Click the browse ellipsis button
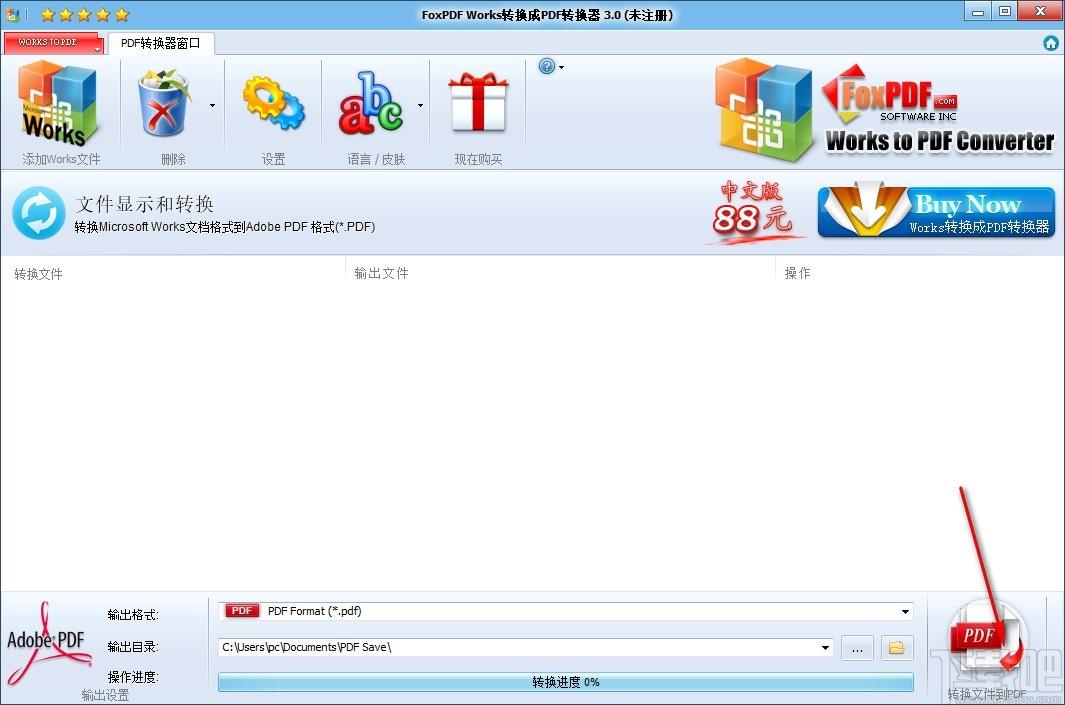Image resolution: width=1065 pixels, height=705 pixels. pyautogui.click(x=857, y=648)
